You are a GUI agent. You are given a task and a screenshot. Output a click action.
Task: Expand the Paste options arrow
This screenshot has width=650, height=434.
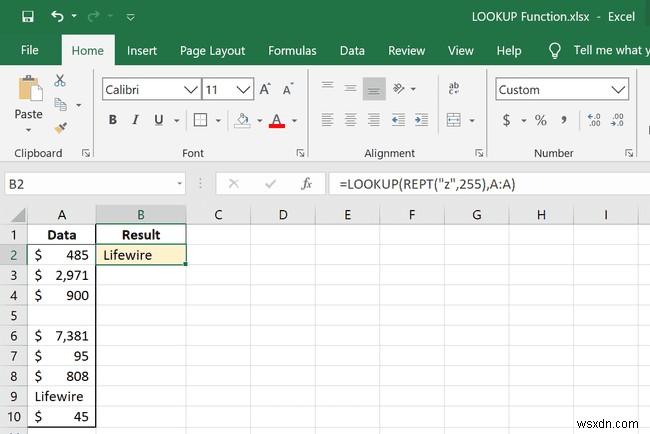[x=28, y=130]
